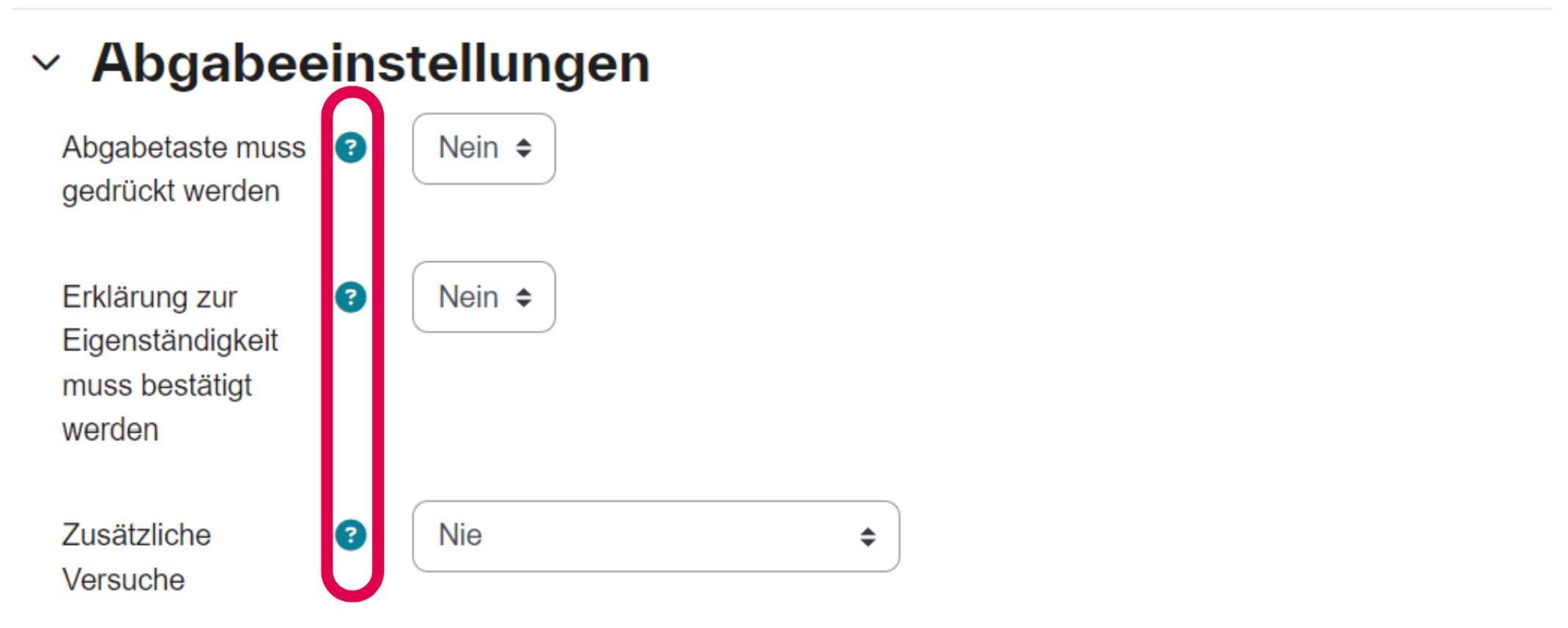The width and height of the screenshot is (1568, 628).
Task: Click the arrows inside the first Nein combo box
Action: pyautogui.click(x=523, y=149)
